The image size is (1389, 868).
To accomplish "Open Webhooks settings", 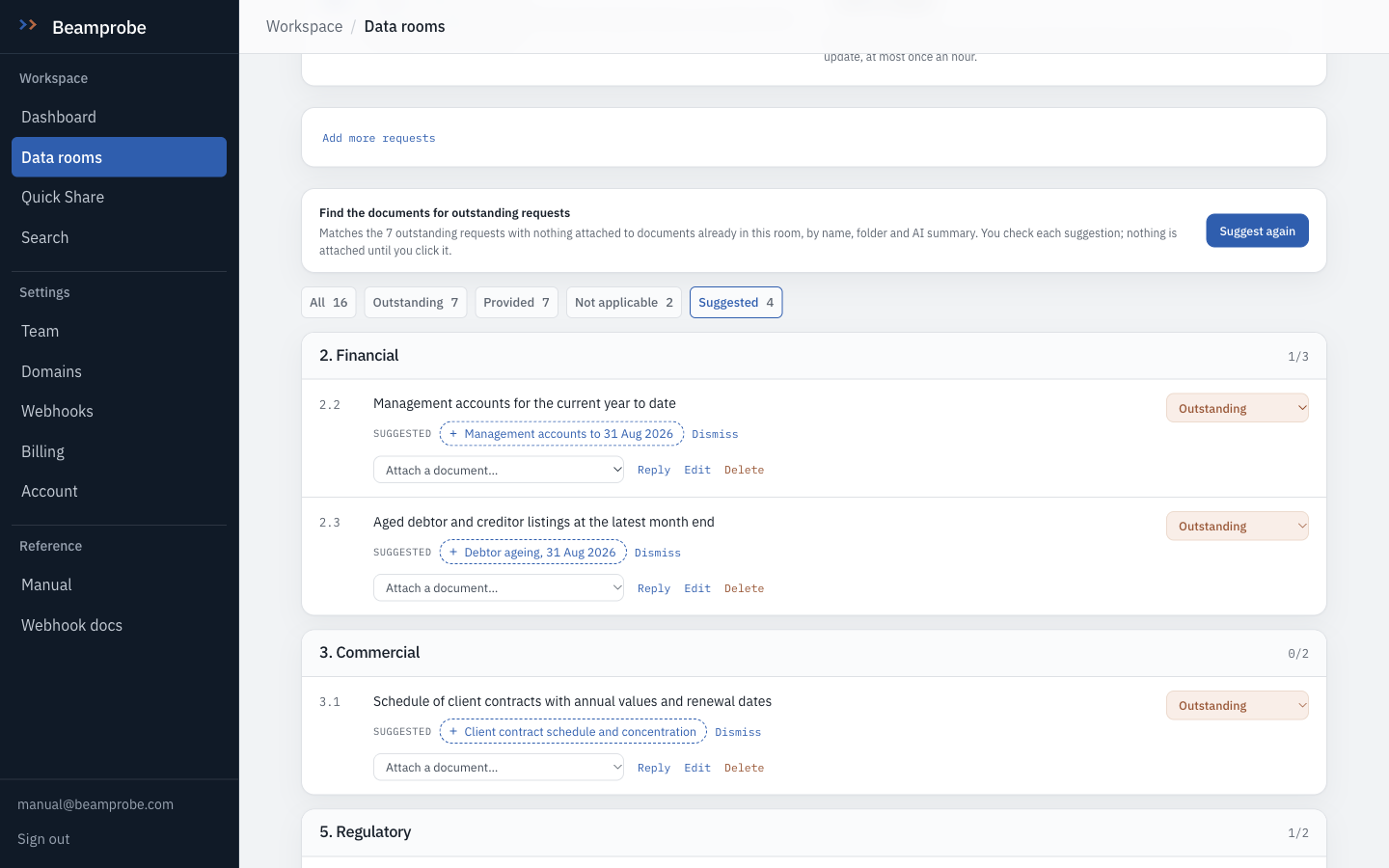I will coord(119,411).
